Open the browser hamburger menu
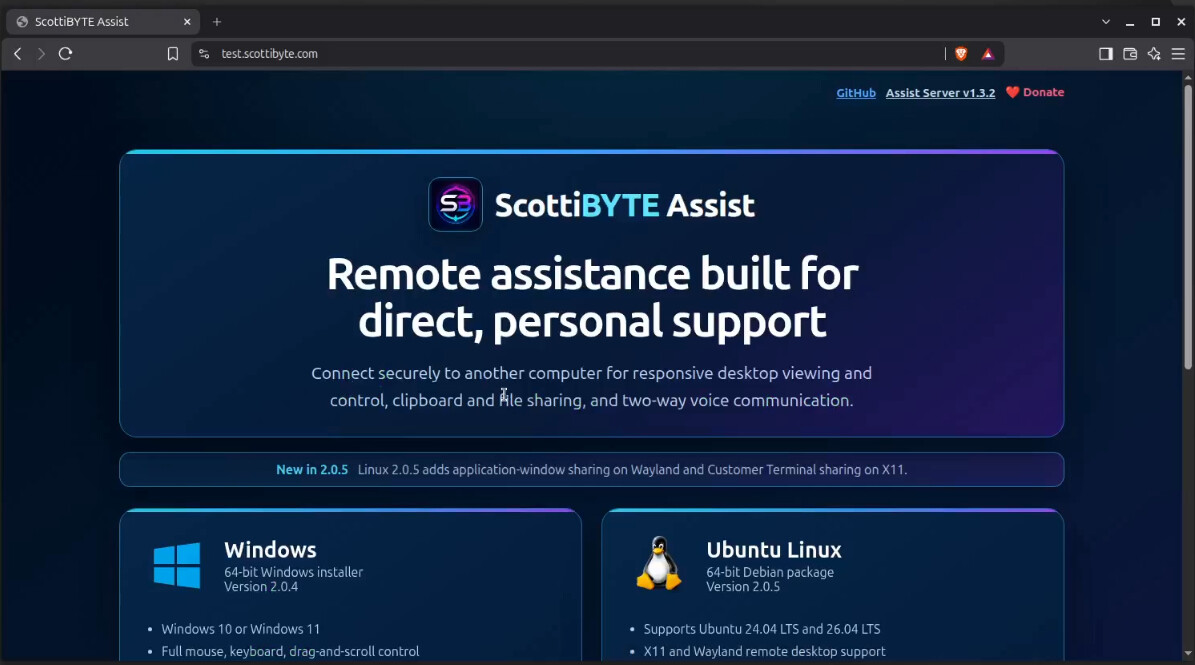Screen dimensions: 1195x665 [1178, 54]
